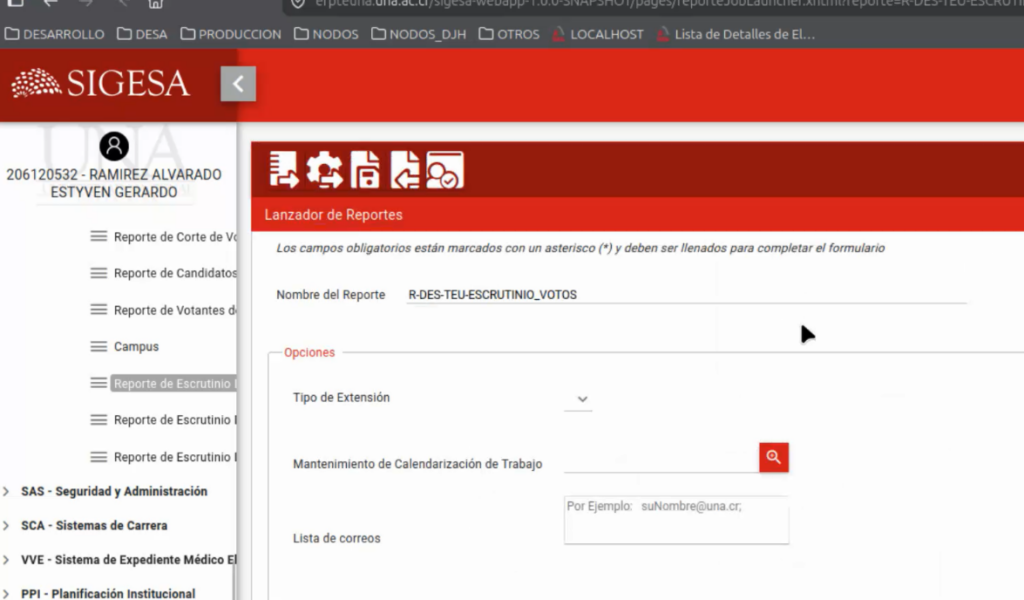Collapse the sidebar with the chevron button
The image size is (1024, 600).
click(238, 84)
